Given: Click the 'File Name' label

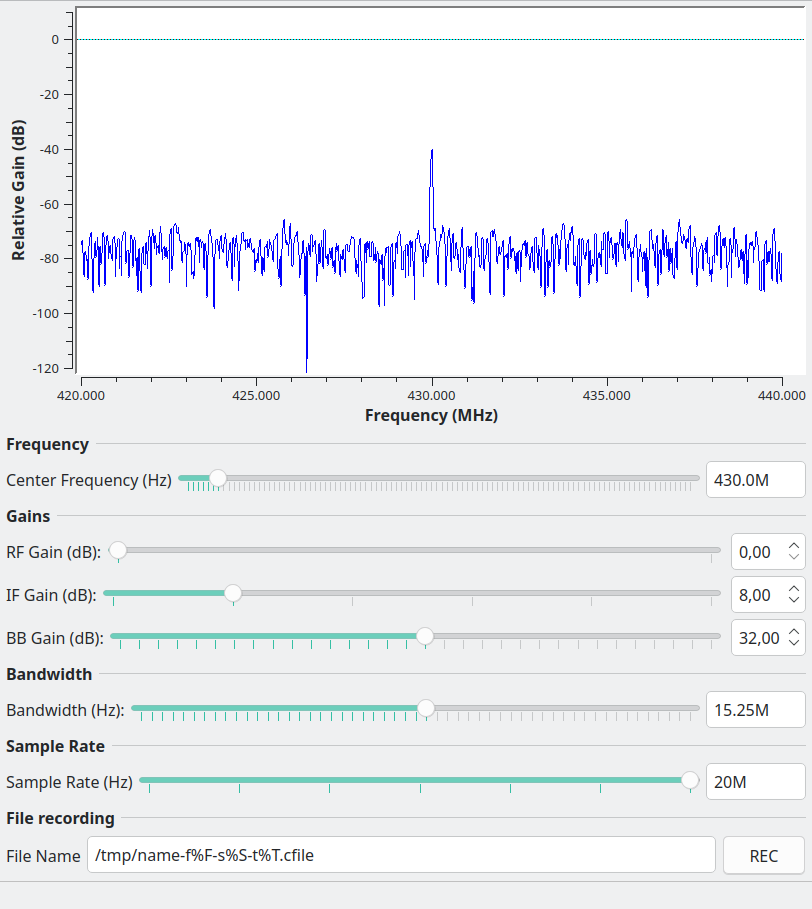Looking at the screenshot, I should [43, 856].
